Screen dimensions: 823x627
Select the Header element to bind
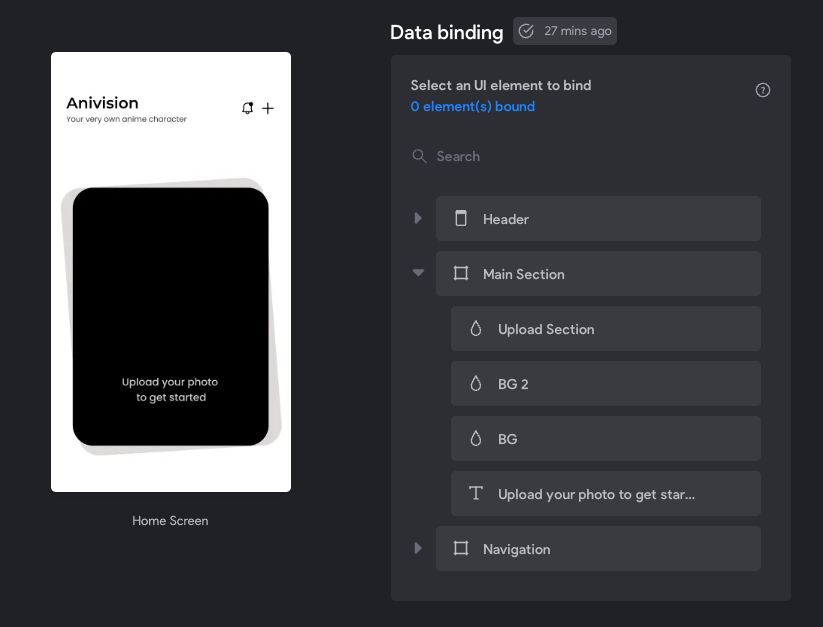(598, 219)
